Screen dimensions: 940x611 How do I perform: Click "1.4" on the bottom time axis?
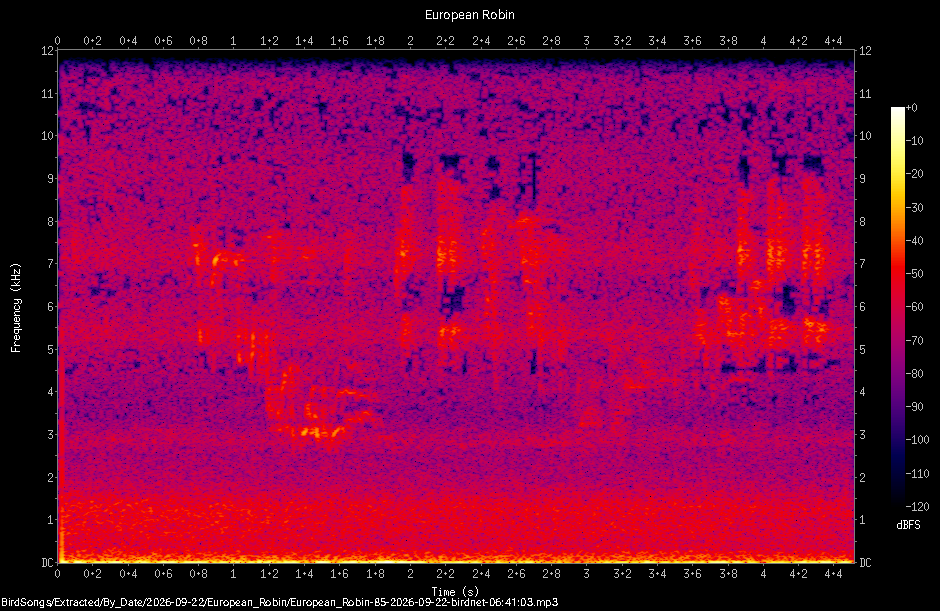point(305,574)
